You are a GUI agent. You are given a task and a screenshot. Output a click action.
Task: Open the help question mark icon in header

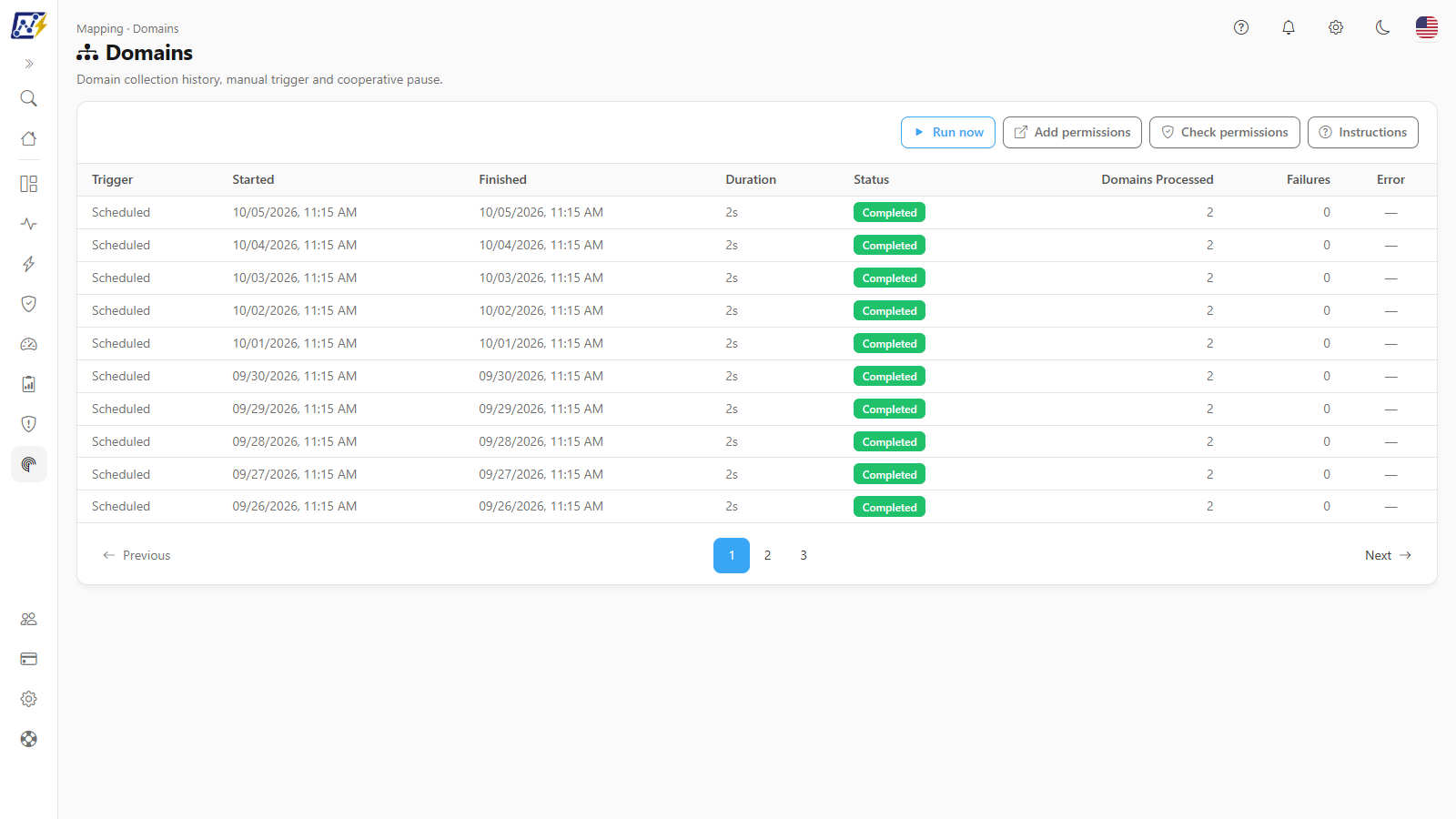click(x=1241, y=27)
